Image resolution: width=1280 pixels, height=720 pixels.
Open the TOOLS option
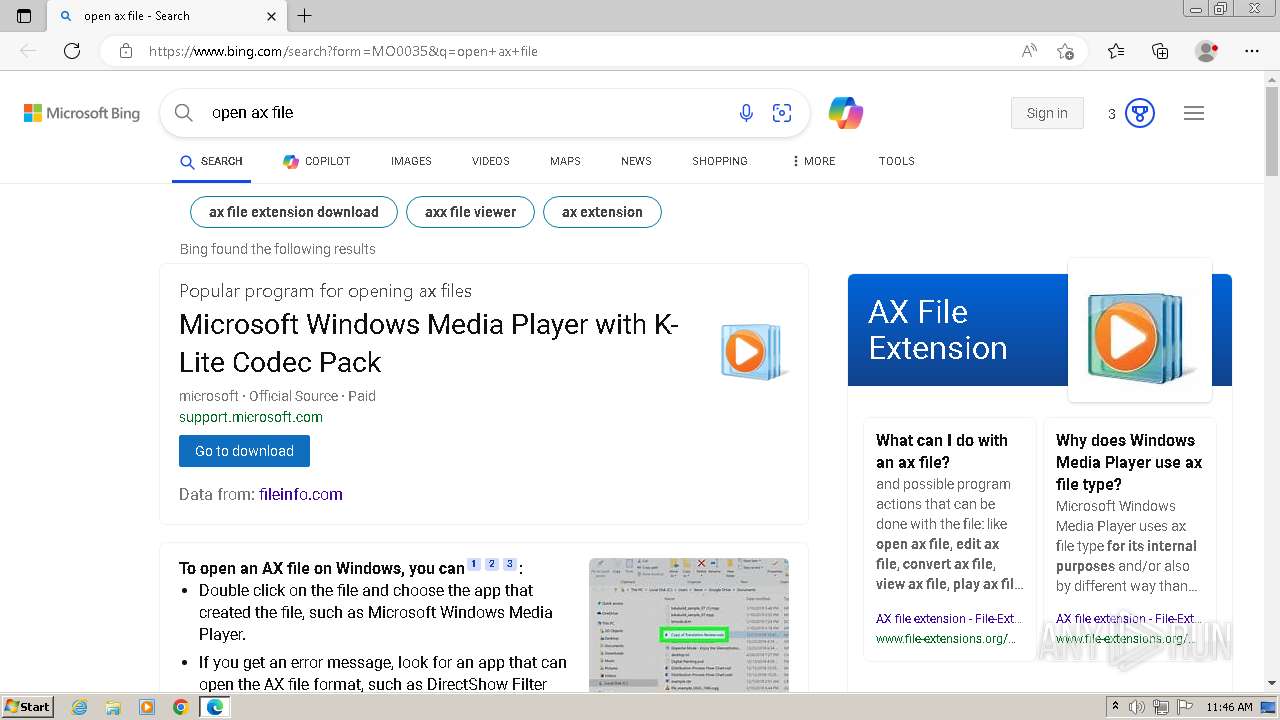pyautogui.click(x=897, y=161)
